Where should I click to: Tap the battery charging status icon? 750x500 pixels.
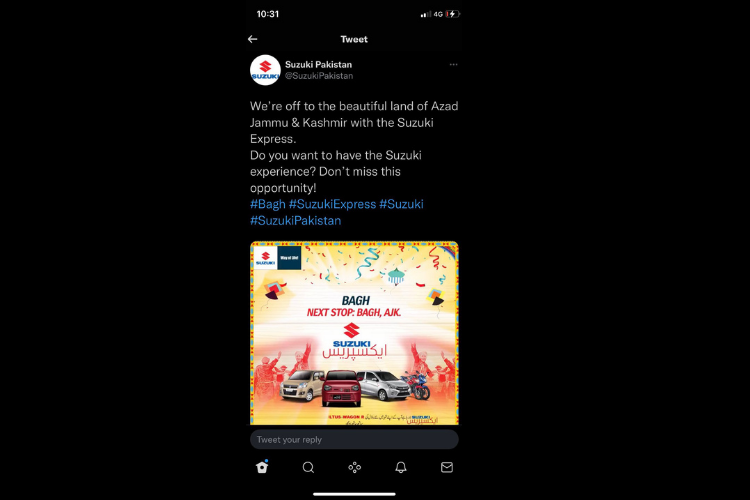click(x=452, y=14)
